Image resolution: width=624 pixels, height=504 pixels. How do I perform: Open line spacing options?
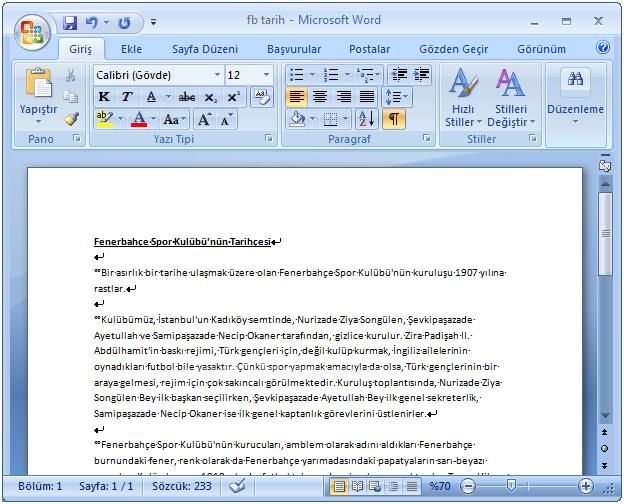tap(397, 97)
